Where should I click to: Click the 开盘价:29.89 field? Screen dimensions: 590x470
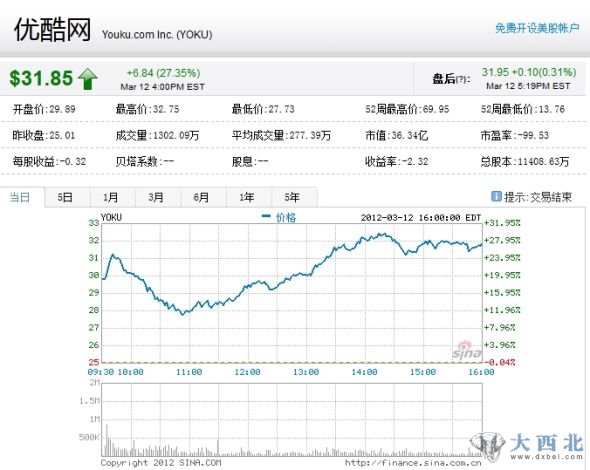44,109
